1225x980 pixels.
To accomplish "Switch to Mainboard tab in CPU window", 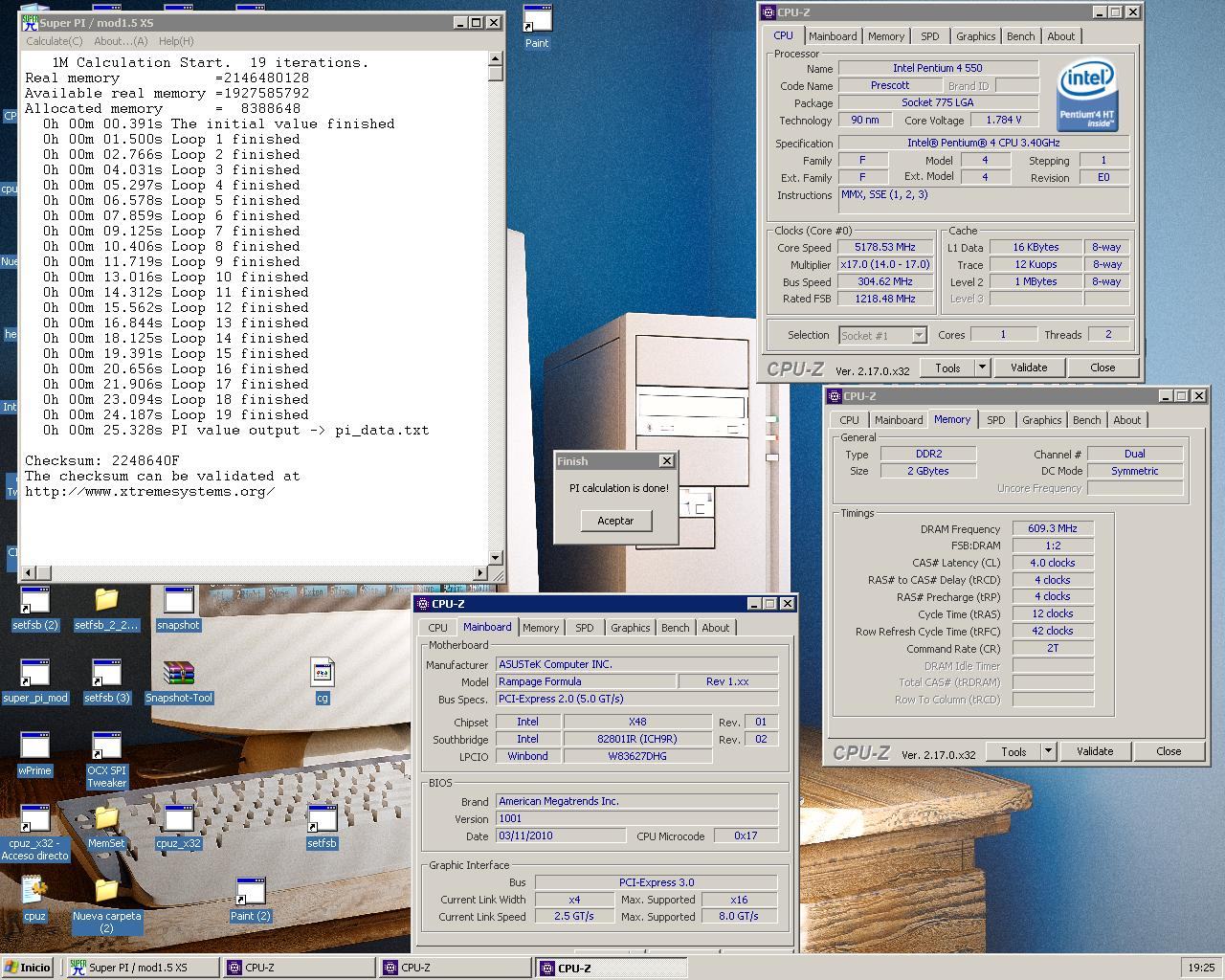I will 833,36.
